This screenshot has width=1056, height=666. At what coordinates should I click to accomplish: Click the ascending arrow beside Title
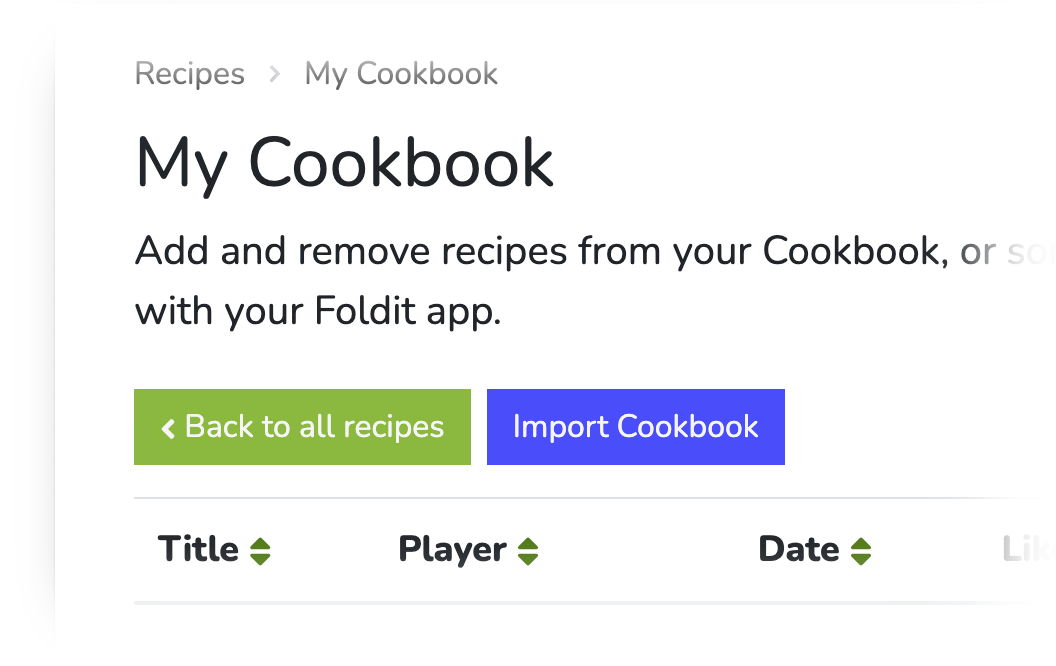260,544
